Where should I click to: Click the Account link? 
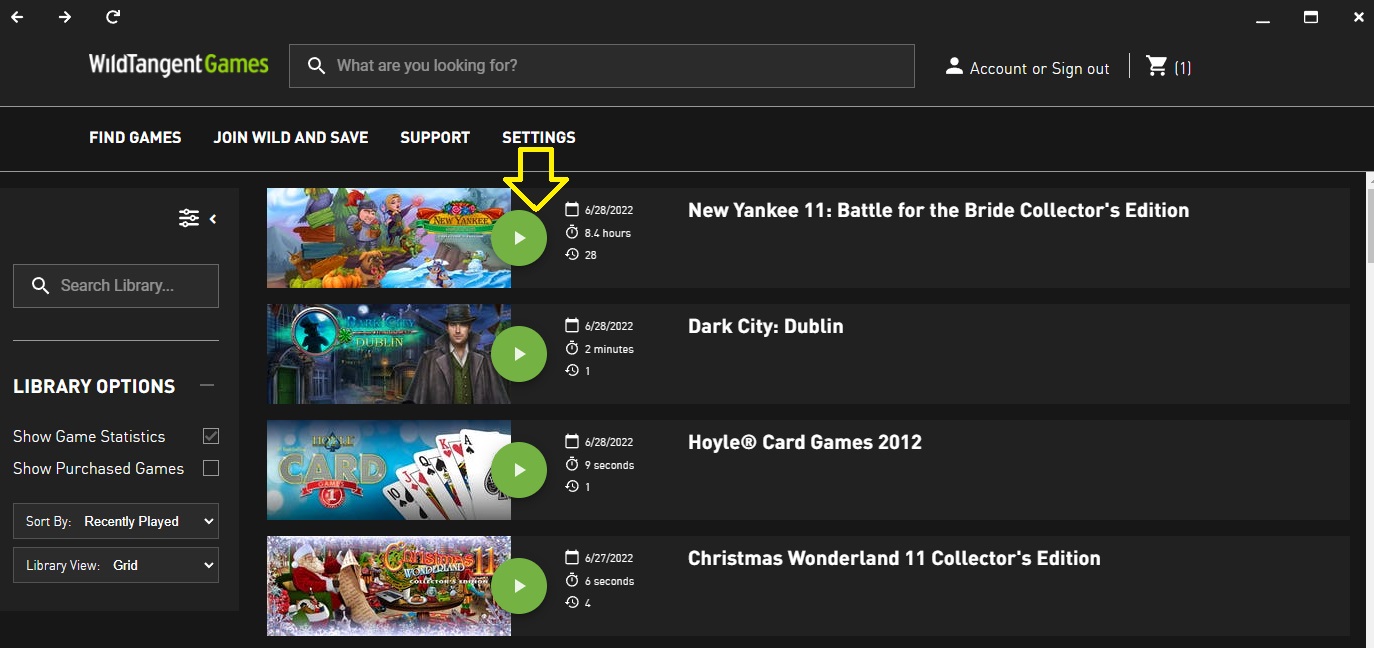pyautogui.click(x=998, y=68)
